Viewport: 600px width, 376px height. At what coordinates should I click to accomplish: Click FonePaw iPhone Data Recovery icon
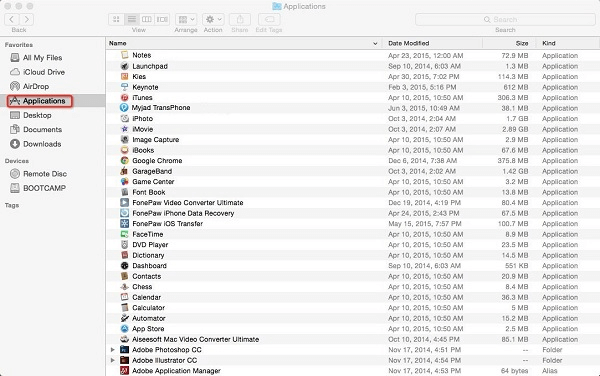[x=124, y=213]
